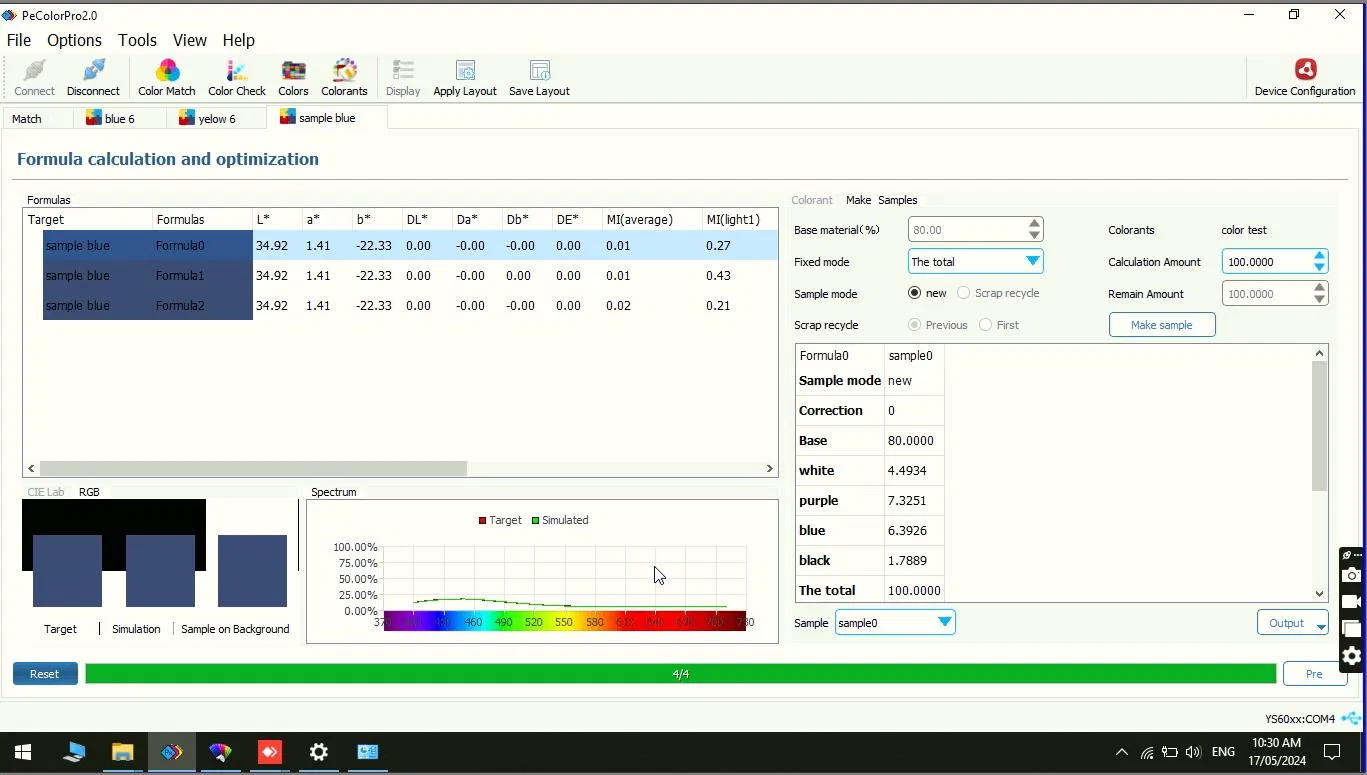Click the Disconnect toolbar icon
This screenshot has width=1367, height=775.
pos(92,77)
